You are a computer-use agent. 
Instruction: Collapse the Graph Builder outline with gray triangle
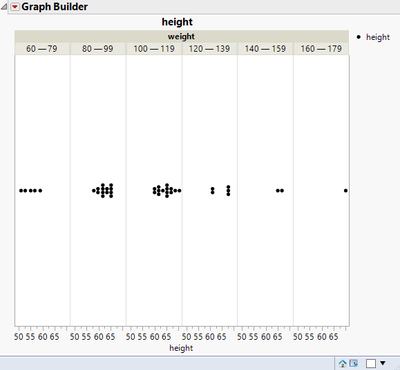pyautogui.click(x=4, y=7)
